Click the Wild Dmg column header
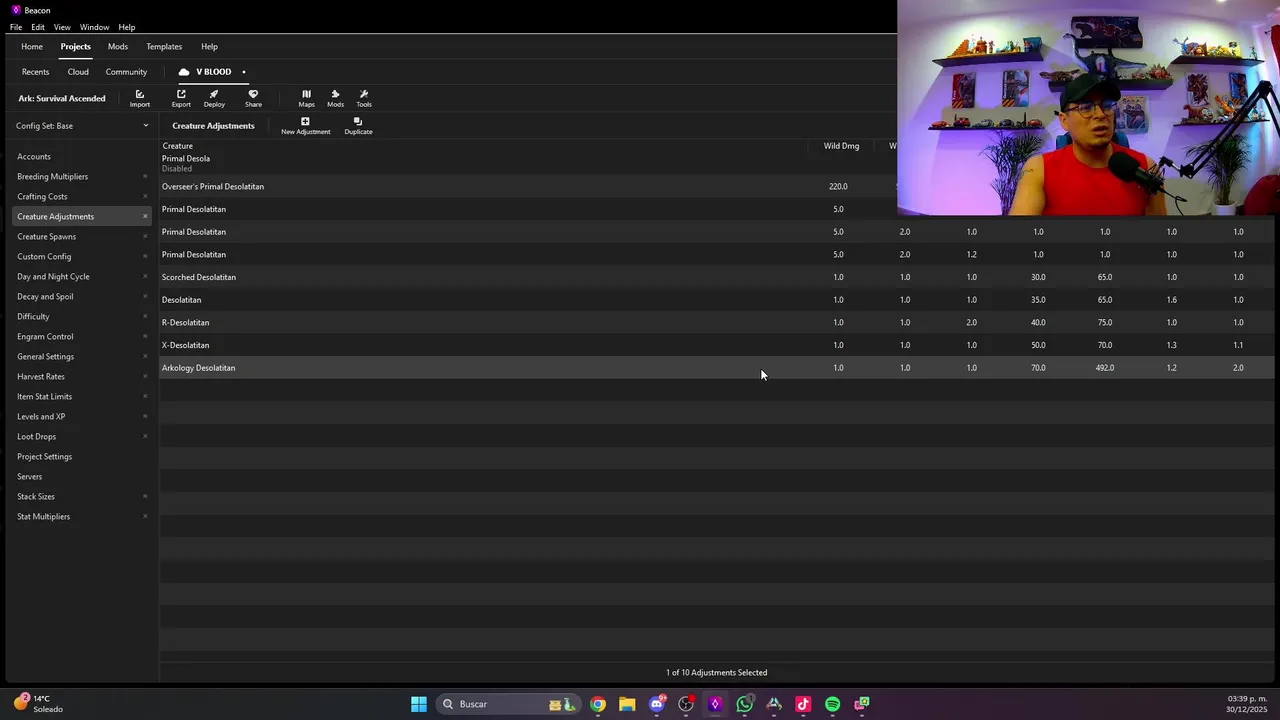The image size is (1280, 720). 841,146
